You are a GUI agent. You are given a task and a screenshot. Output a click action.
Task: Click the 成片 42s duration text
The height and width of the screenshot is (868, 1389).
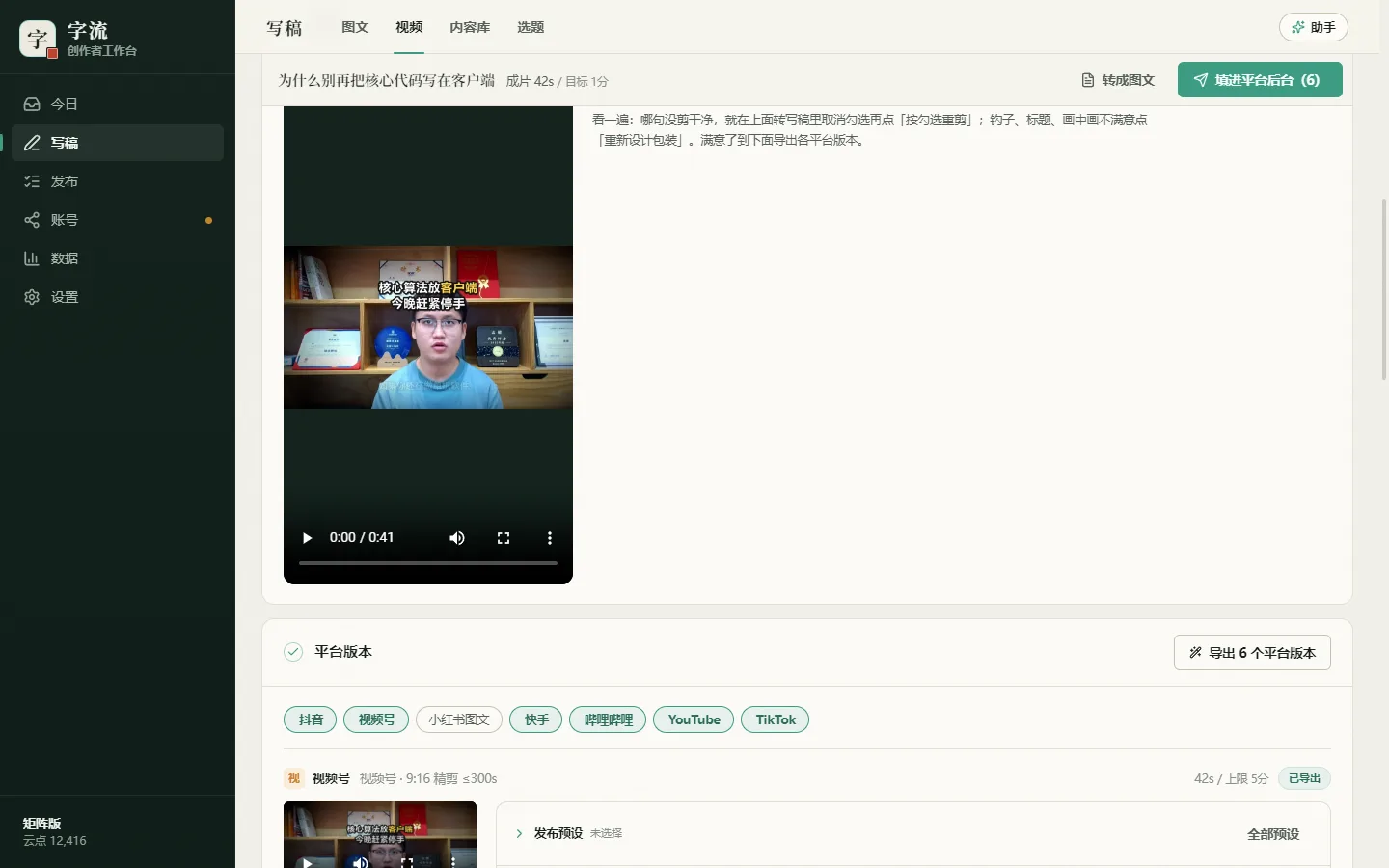tap(530, 81)
